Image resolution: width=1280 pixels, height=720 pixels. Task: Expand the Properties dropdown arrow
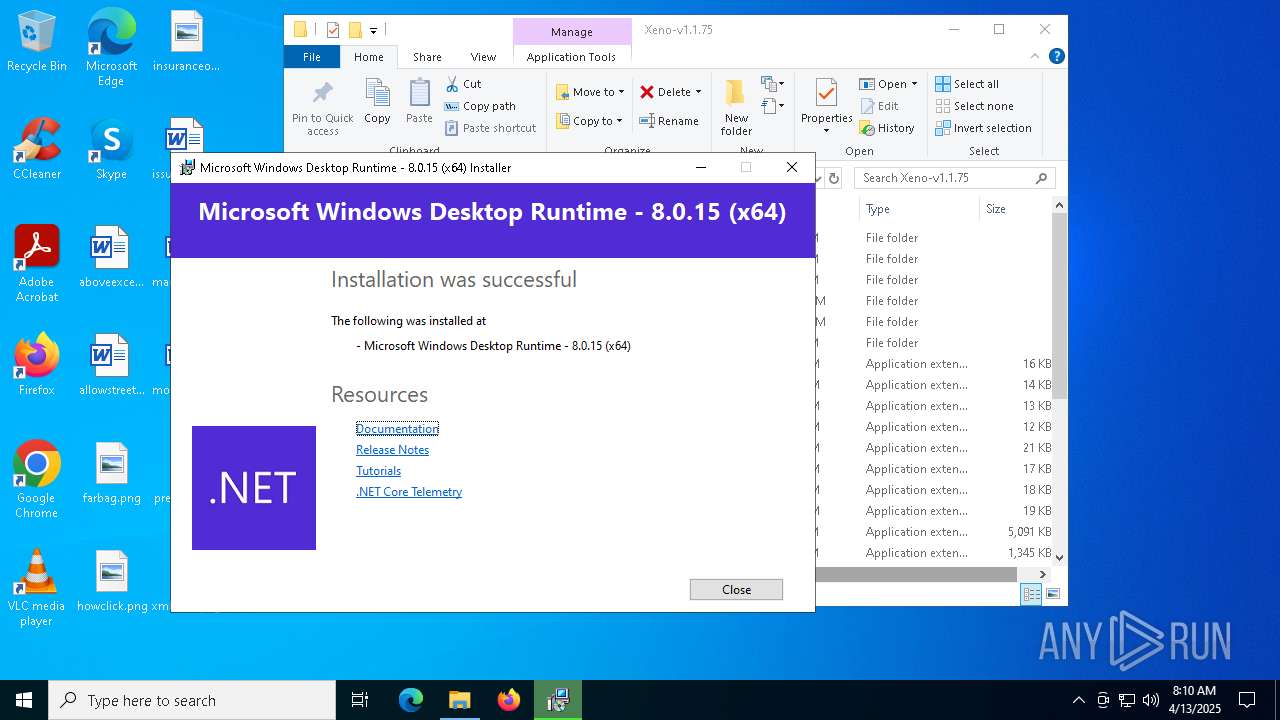point(826,131)
